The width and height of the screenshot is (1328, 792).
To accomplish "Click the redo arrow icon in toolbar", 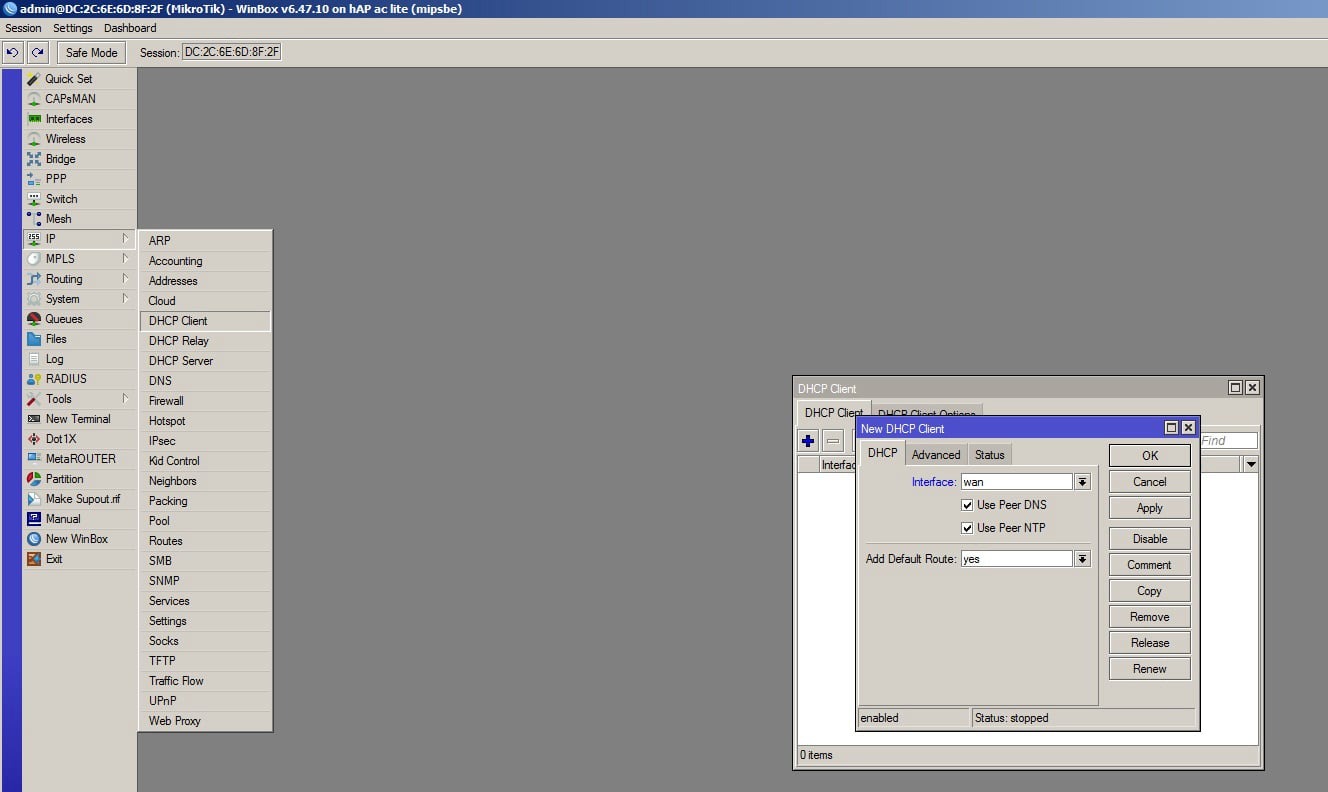I will click(x=37, y=52).
